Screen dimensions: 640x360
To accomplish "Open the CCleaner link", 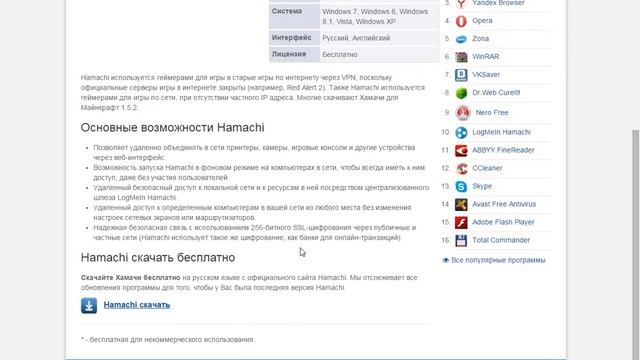I will pos(487,168).
